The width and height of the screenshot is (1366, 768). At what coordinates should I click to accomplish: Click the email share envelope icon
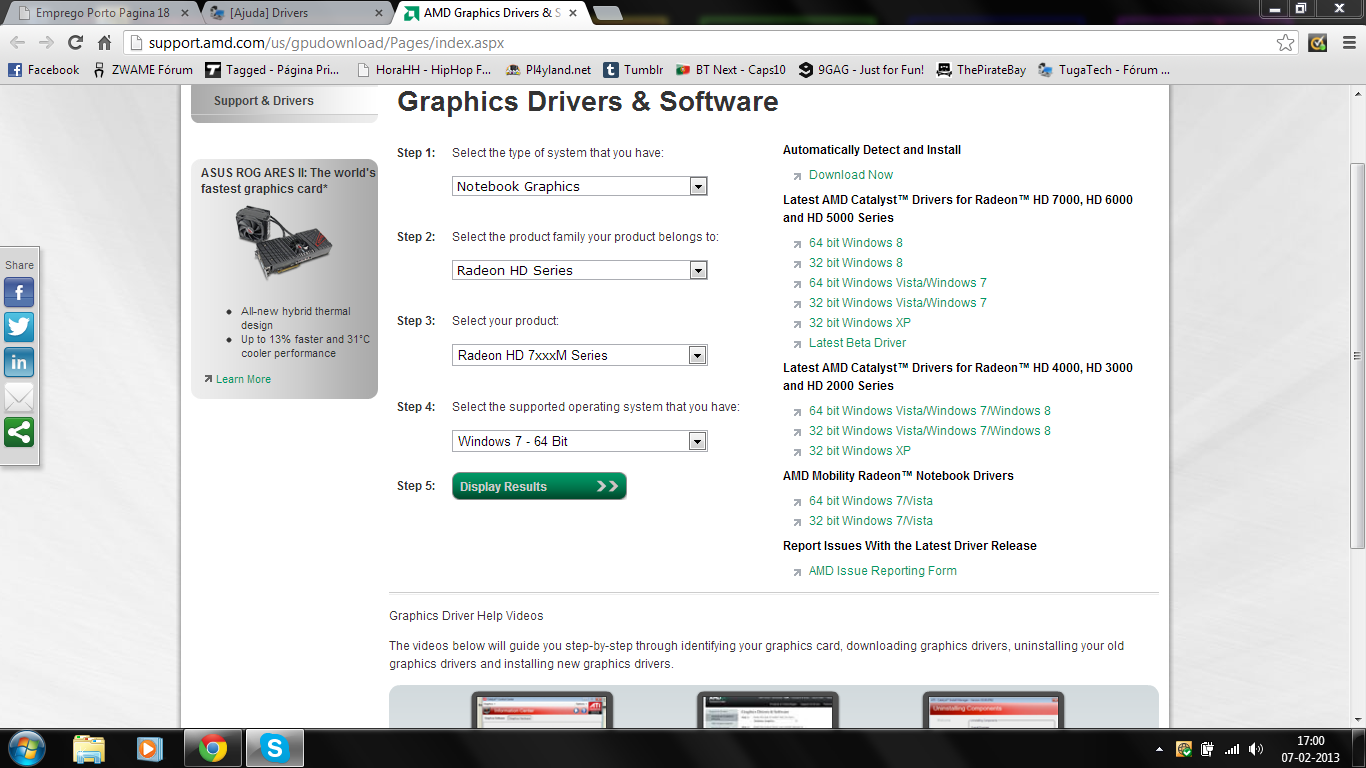(19, 397)
